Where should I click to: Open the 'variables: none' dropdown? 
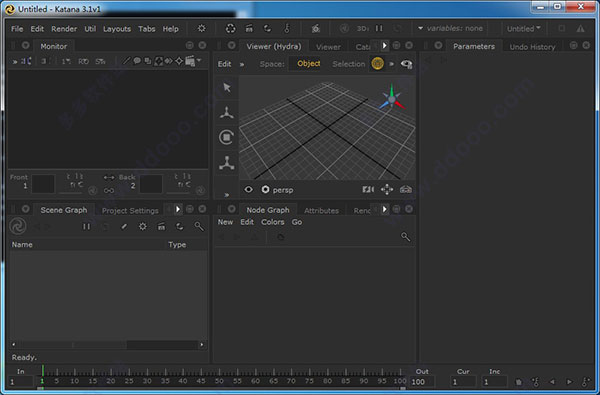tap(450, 28)
